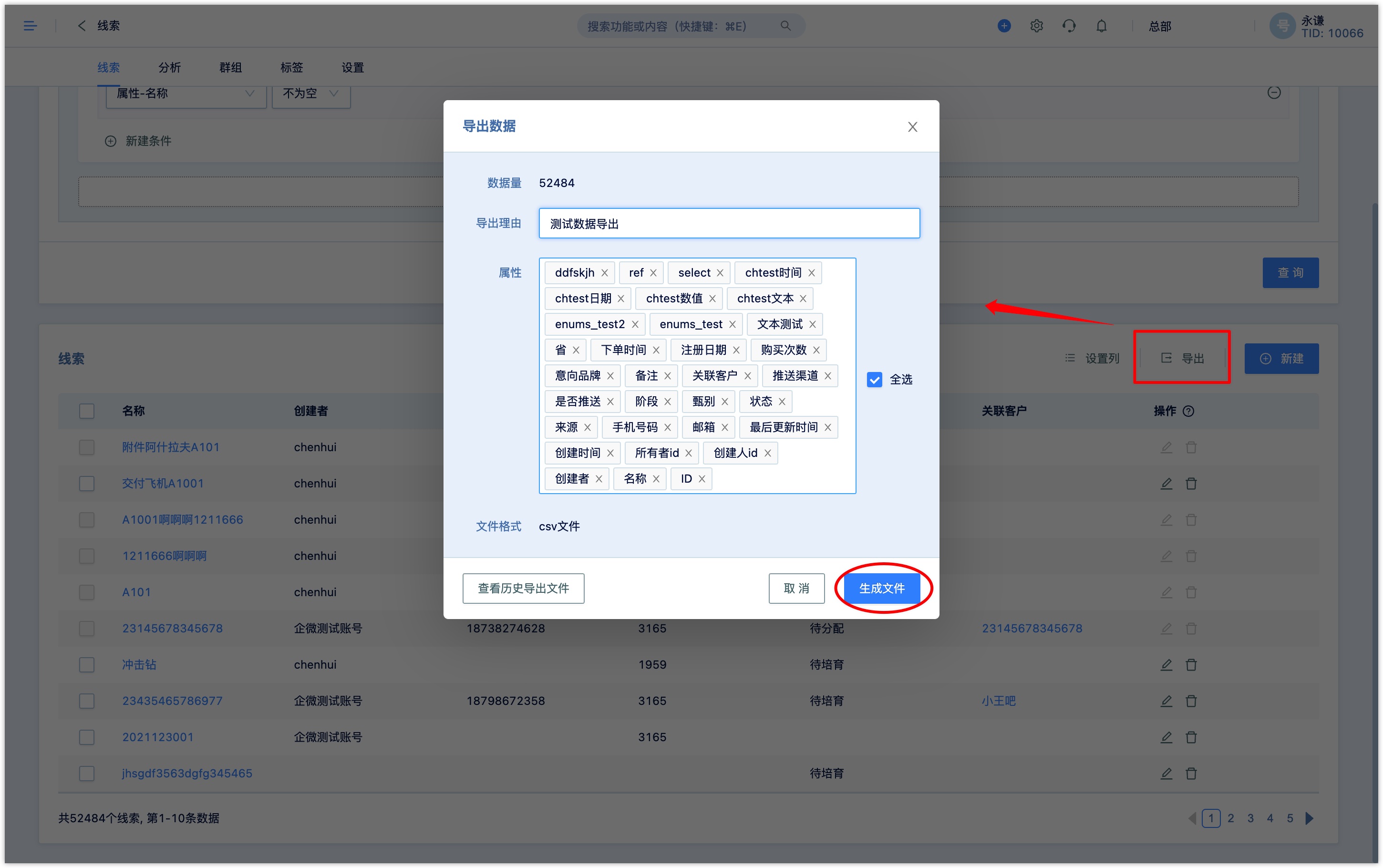The image size is (1383, 868).
Task: Click the help icon beside 操作
Action: (1188, 411)
